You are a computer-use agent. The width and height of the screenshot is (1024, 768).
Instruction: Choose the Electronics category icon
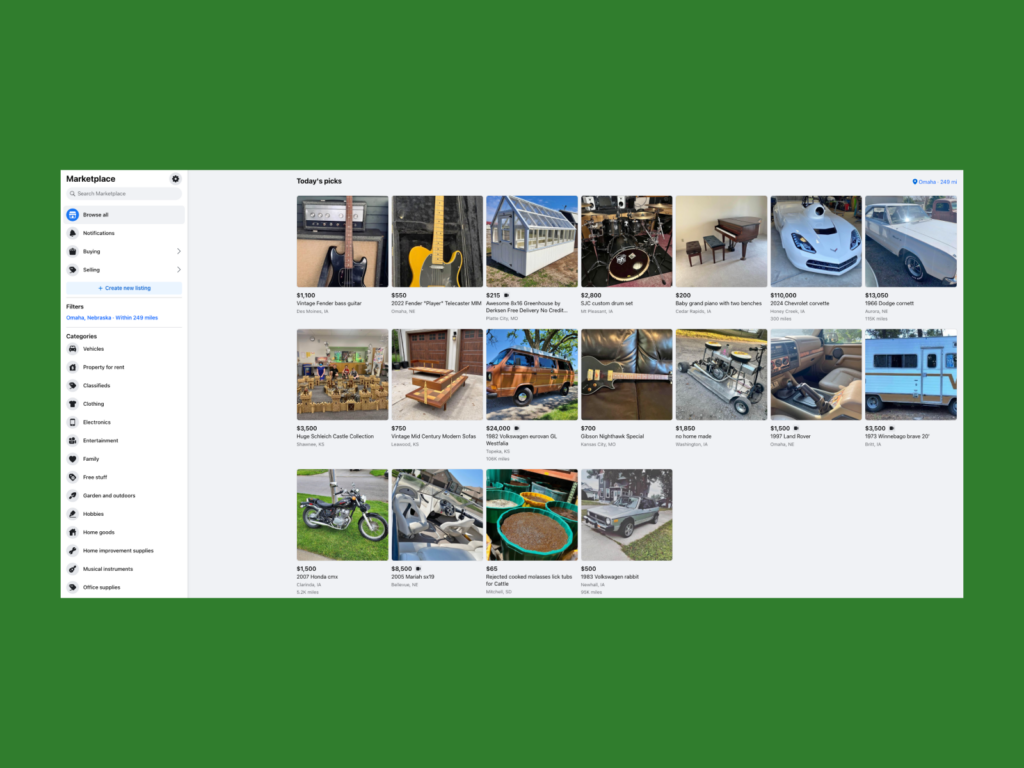(72, 422)
